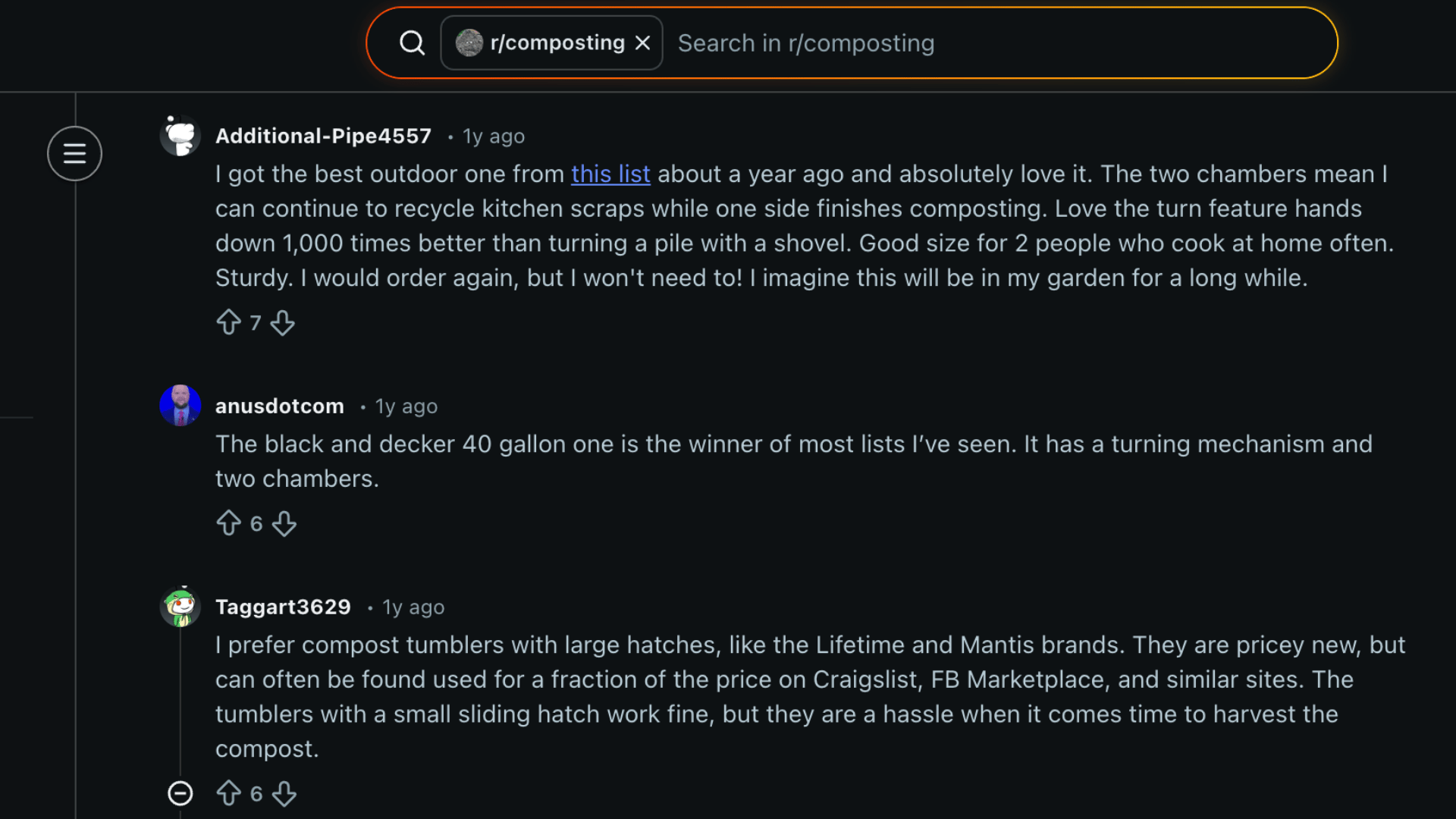This screenshot has height=819, width=1456.
Task: Upvote anusdotcom's comment
Action: tap(230, 523)
